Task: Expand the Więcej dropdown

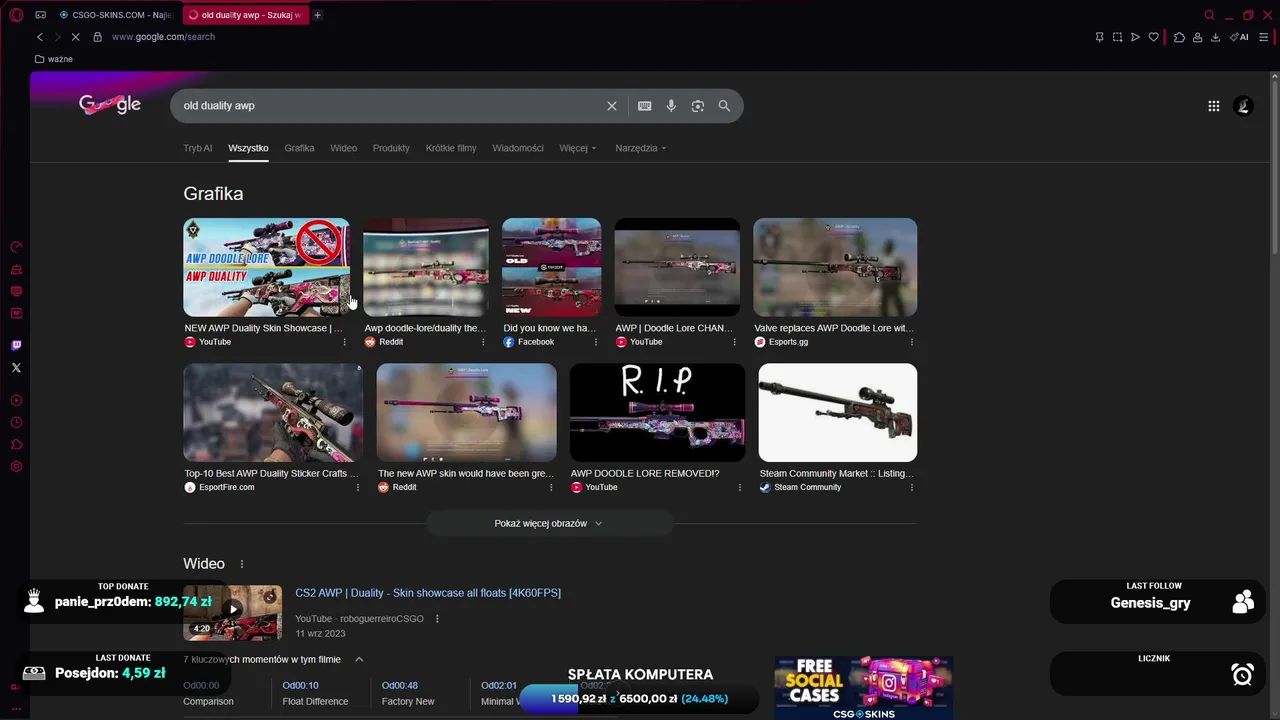Action: click(x=577, y=148)
